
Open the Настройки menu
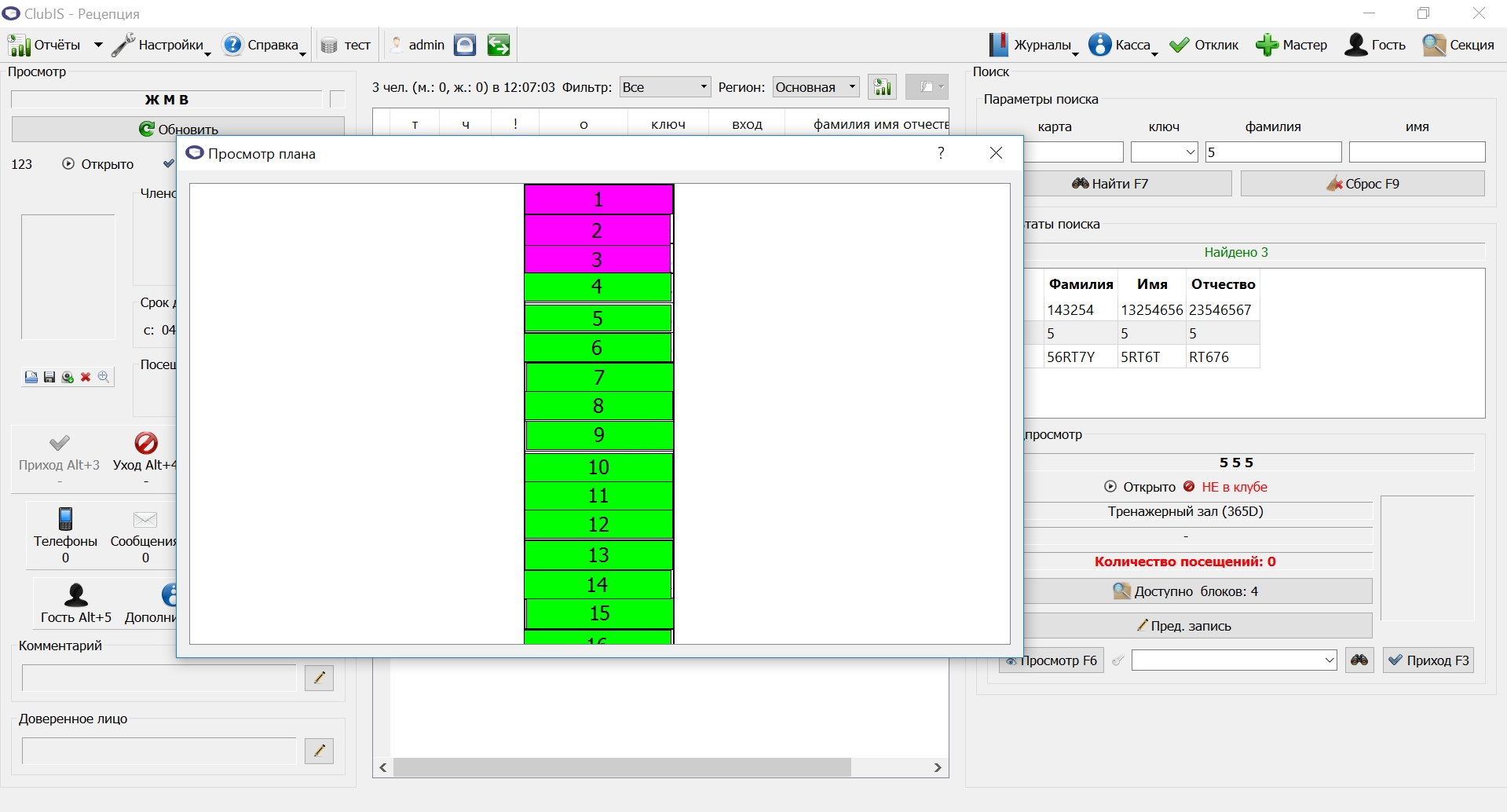[x=162, y=45]
